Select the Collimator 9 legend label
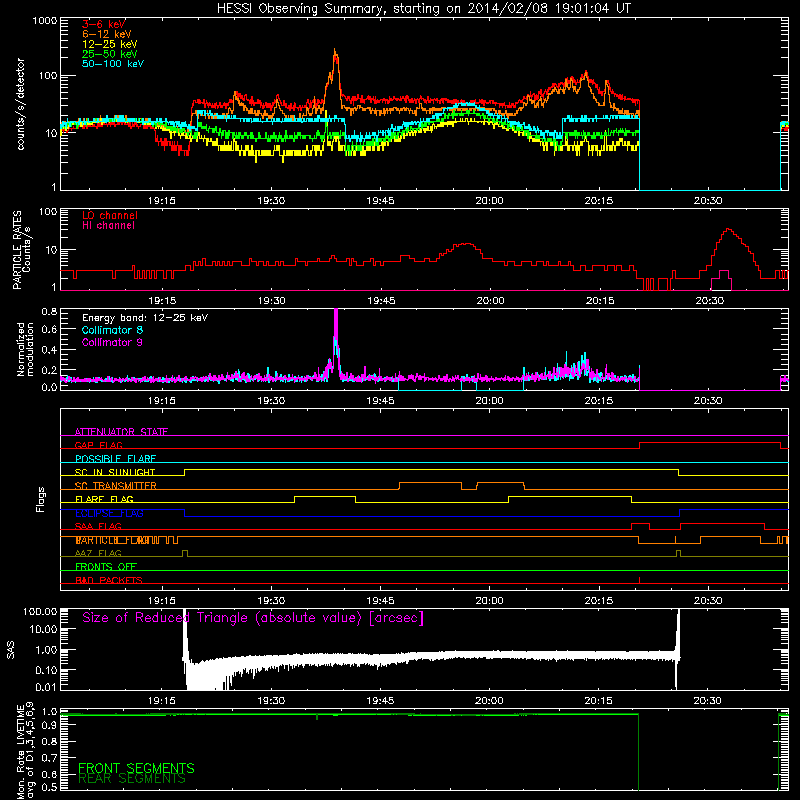Image resolution: width=800 pixels, height=800 pixels. [x=112, y=342]
